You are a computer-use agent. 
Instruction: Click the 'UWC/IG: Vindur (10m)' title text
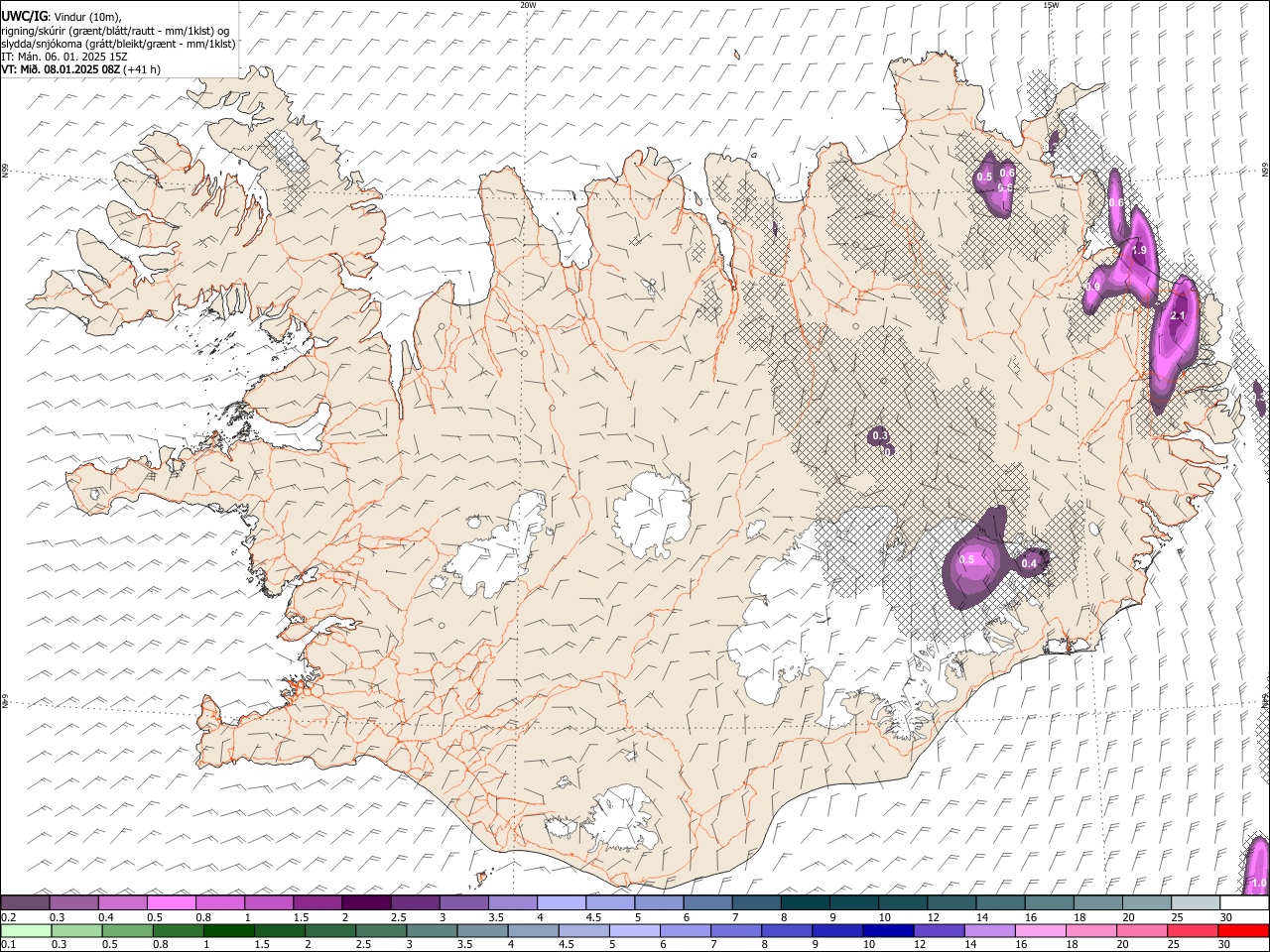click(x=61, y=17)
